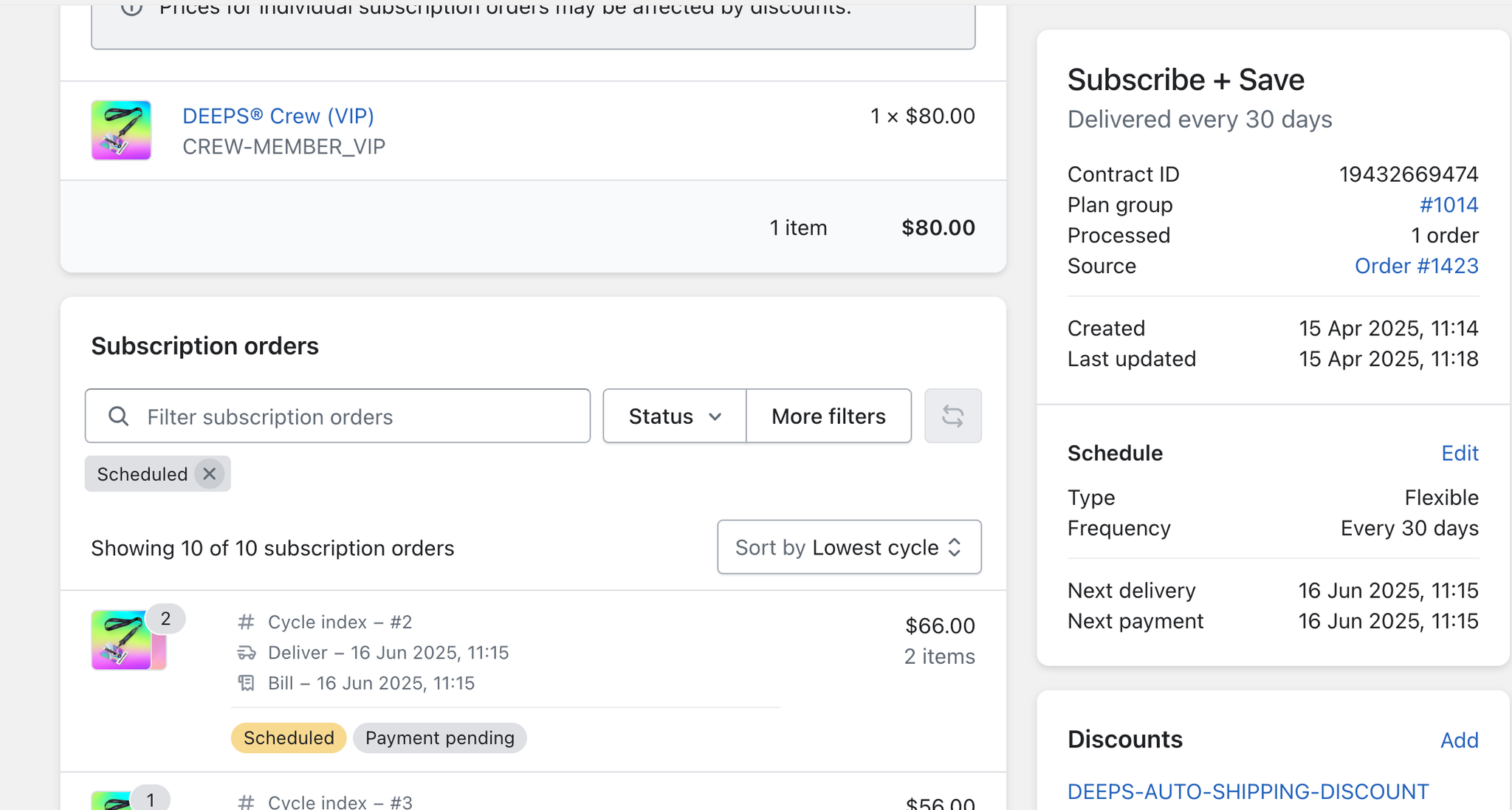The height and width of the screenshot is (810, 1512).
Task: Click the More filters button
Action: (x=828, y=416)
